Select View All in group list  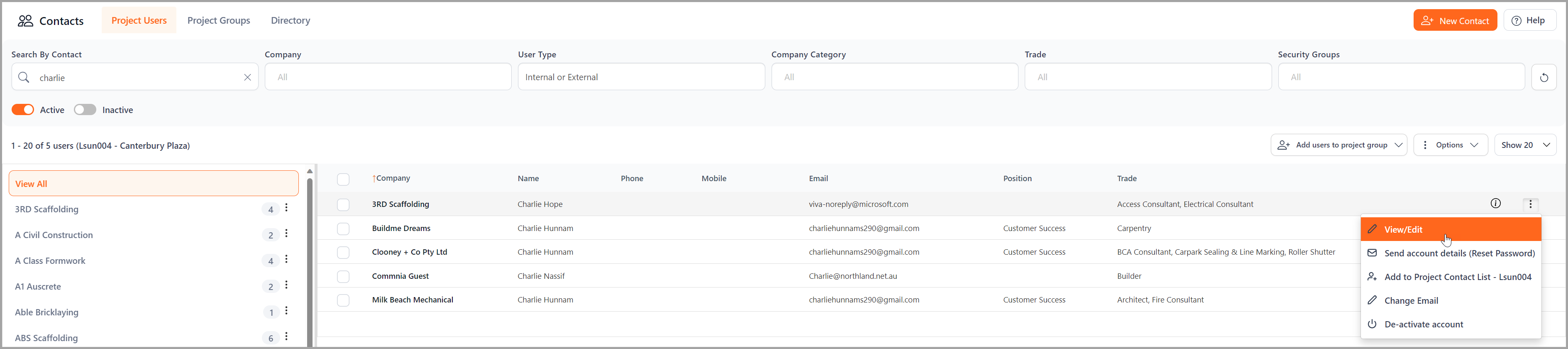point(154,183)
